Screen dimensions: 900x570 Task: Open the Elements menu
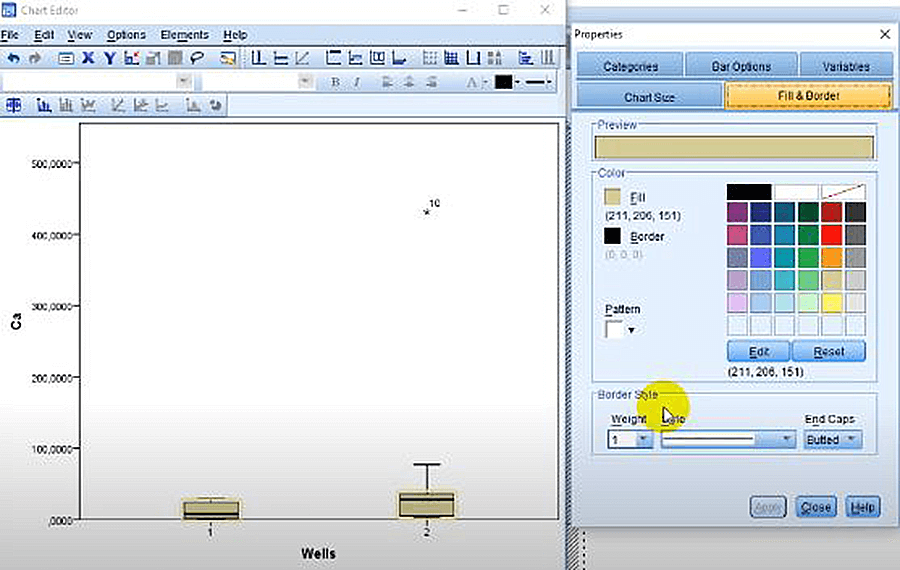tap(185, 35)
